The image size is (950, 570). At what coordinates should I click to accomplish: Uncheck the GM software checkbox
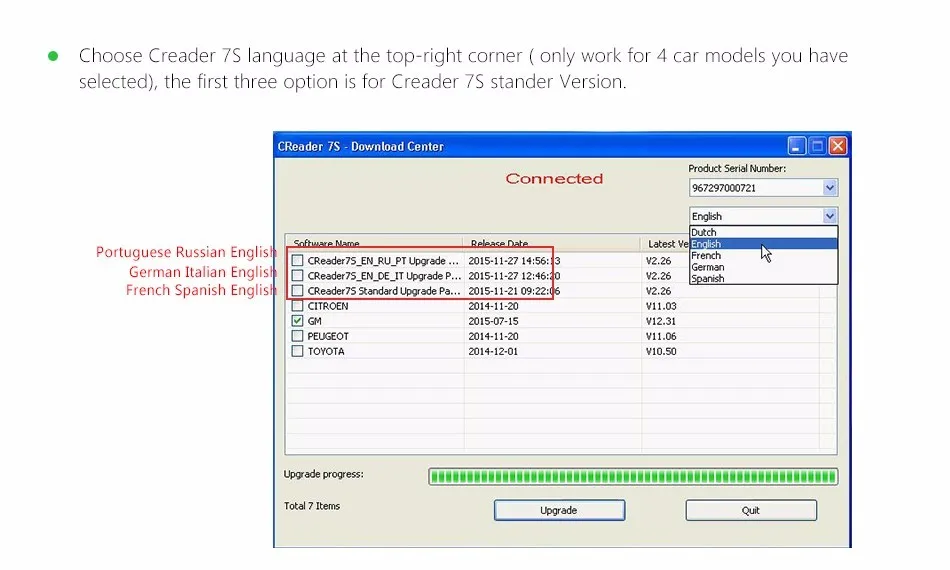[x=297, y=321]
